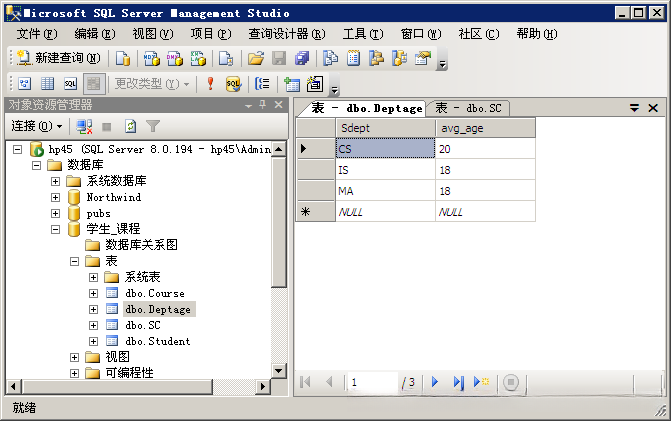Toggle the Diagram pane
The width and height of the screenshot is (671, 421).
[24, 84]
